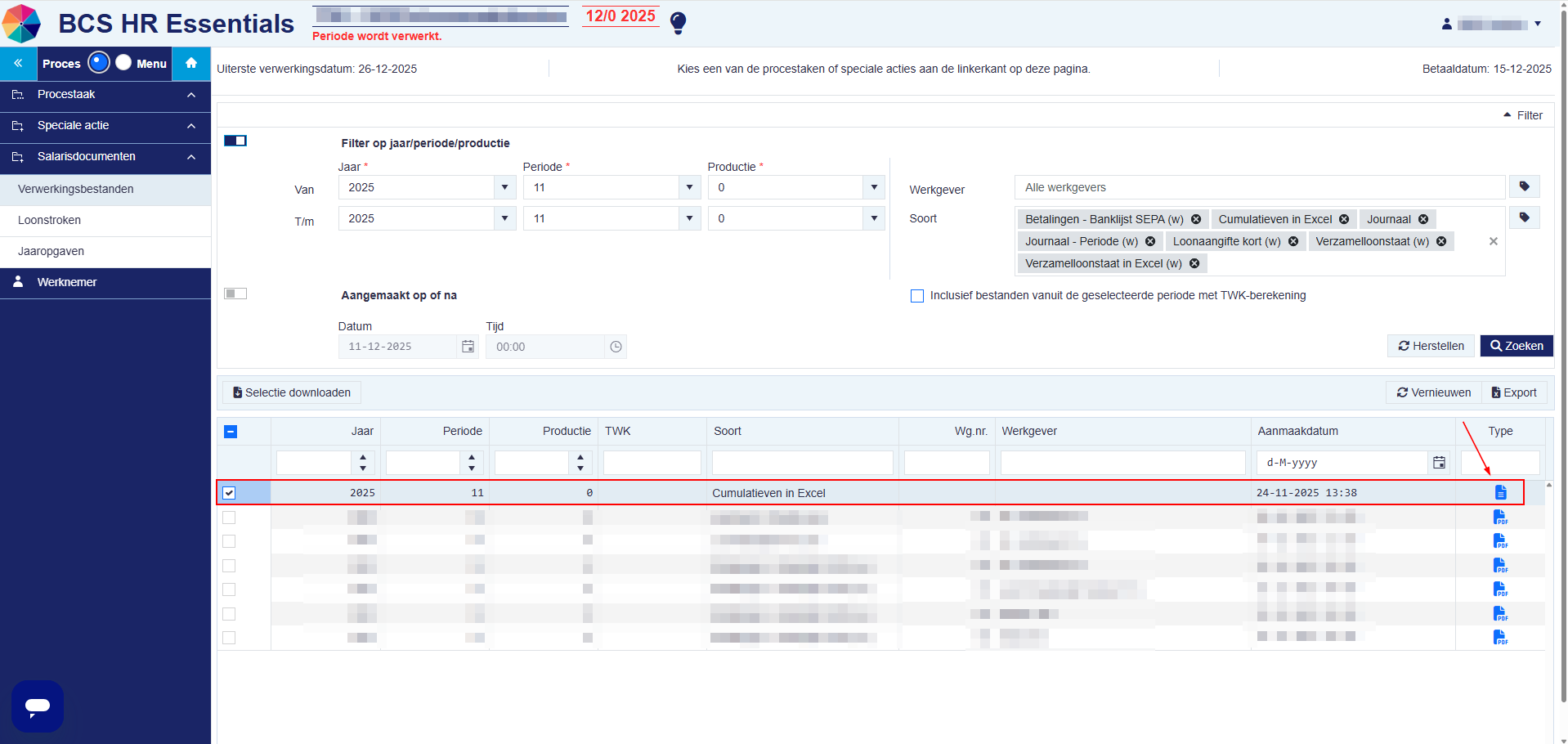The image size is (1568, 744).
Task: Clear all Soort tags with the X
Action: (x=1494, y=241)
